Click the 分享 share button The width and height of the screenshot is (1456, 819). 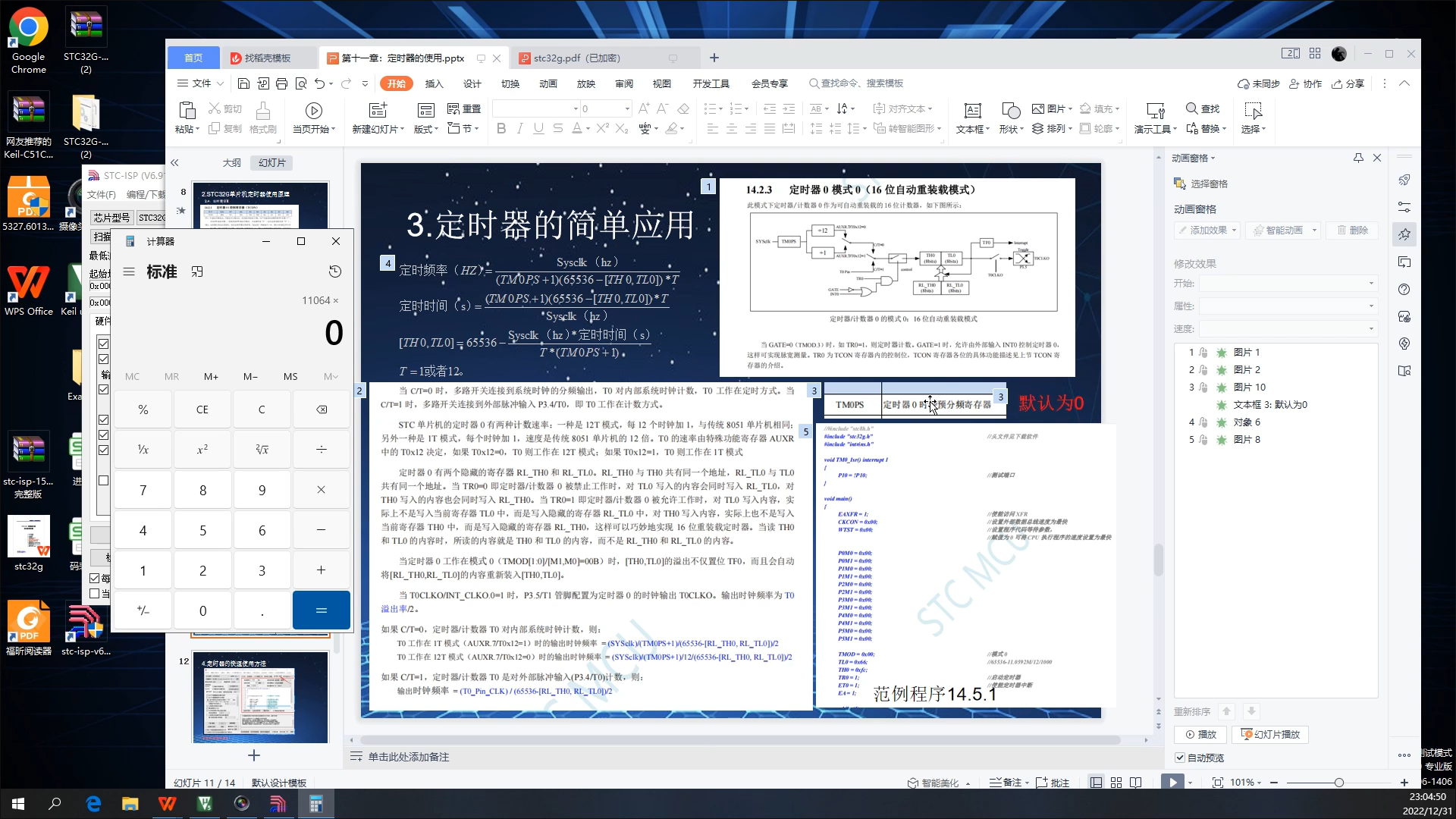pyautogui.click(x=1348, y=83)
